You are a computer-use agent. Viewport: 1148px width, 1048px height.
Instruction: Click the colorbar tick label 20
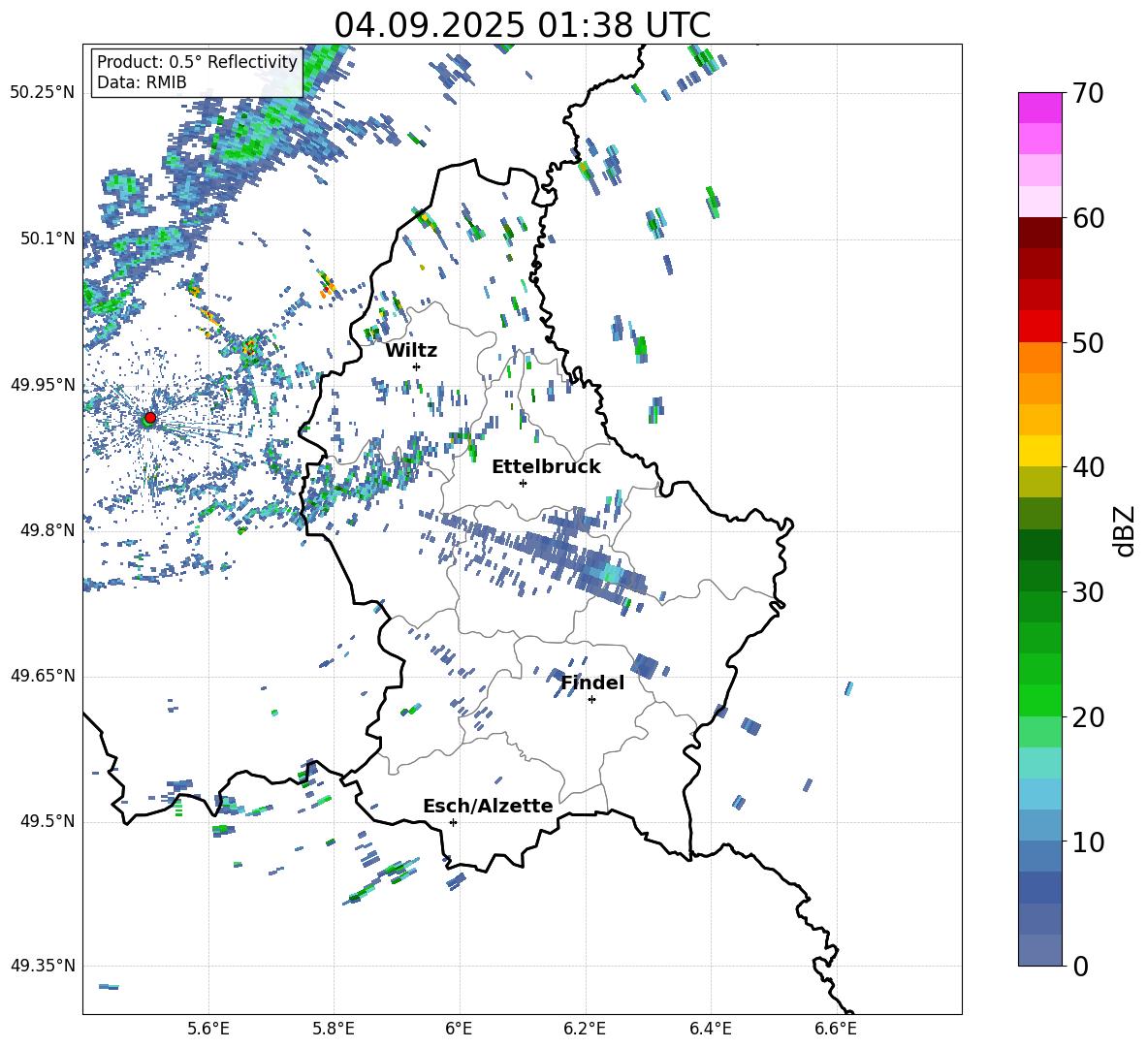1088,717
